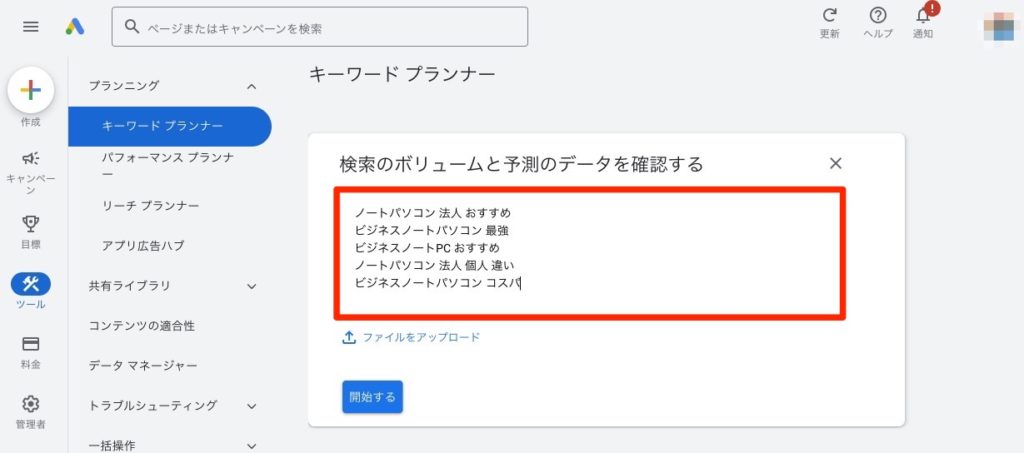Open the 料金 billing card icon
This screenshot has width=1024, height=453.
(31, 344)
